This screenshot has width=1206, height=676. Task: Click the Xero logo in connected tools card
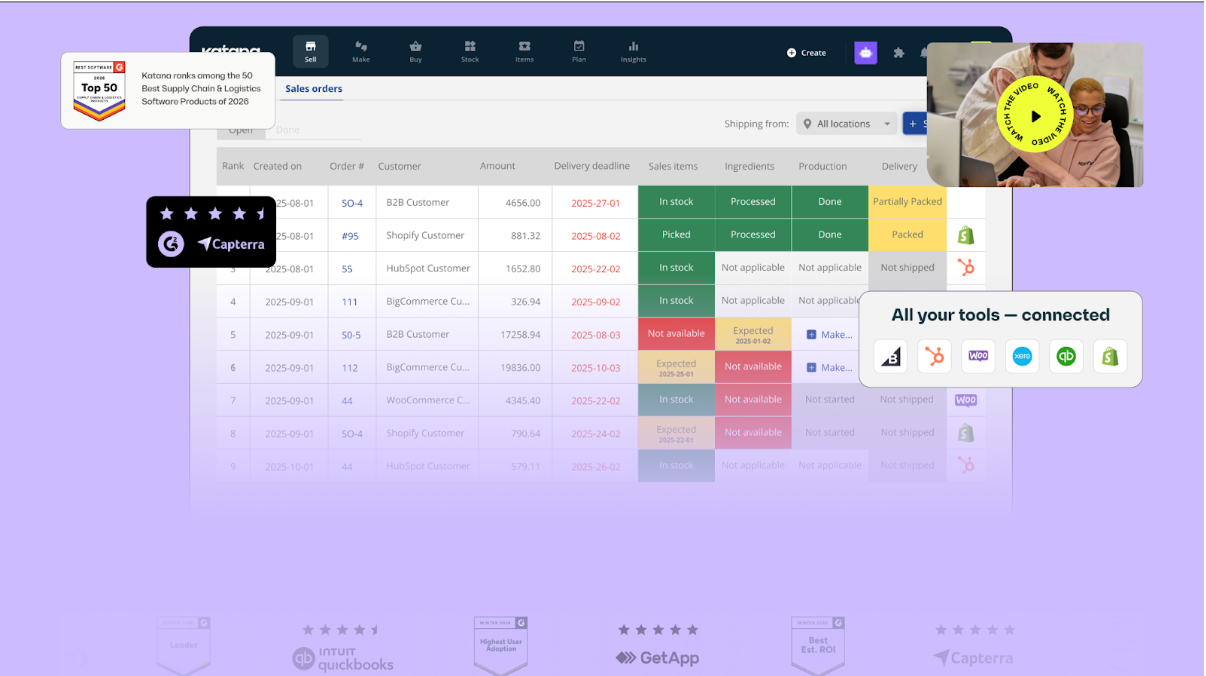(x=1022, y=356)
